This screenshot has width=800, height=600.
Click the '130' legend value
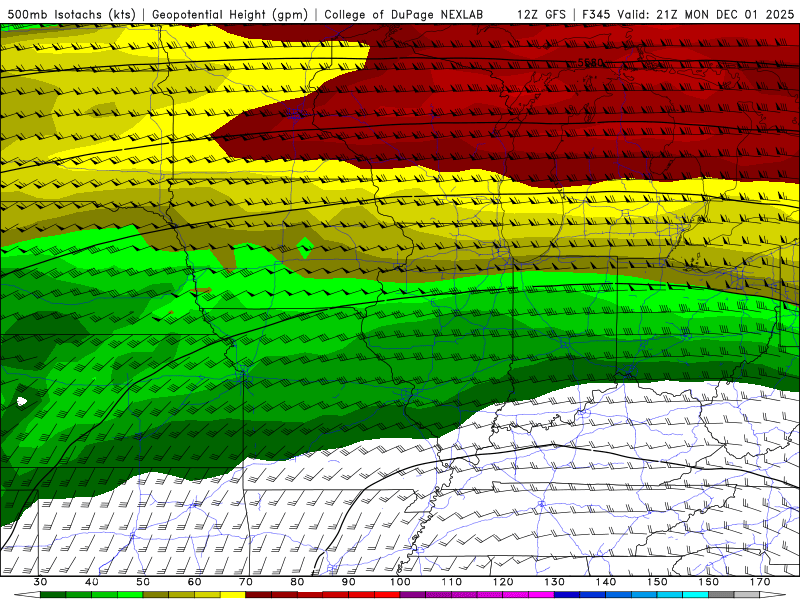click(x=554, y=582)
